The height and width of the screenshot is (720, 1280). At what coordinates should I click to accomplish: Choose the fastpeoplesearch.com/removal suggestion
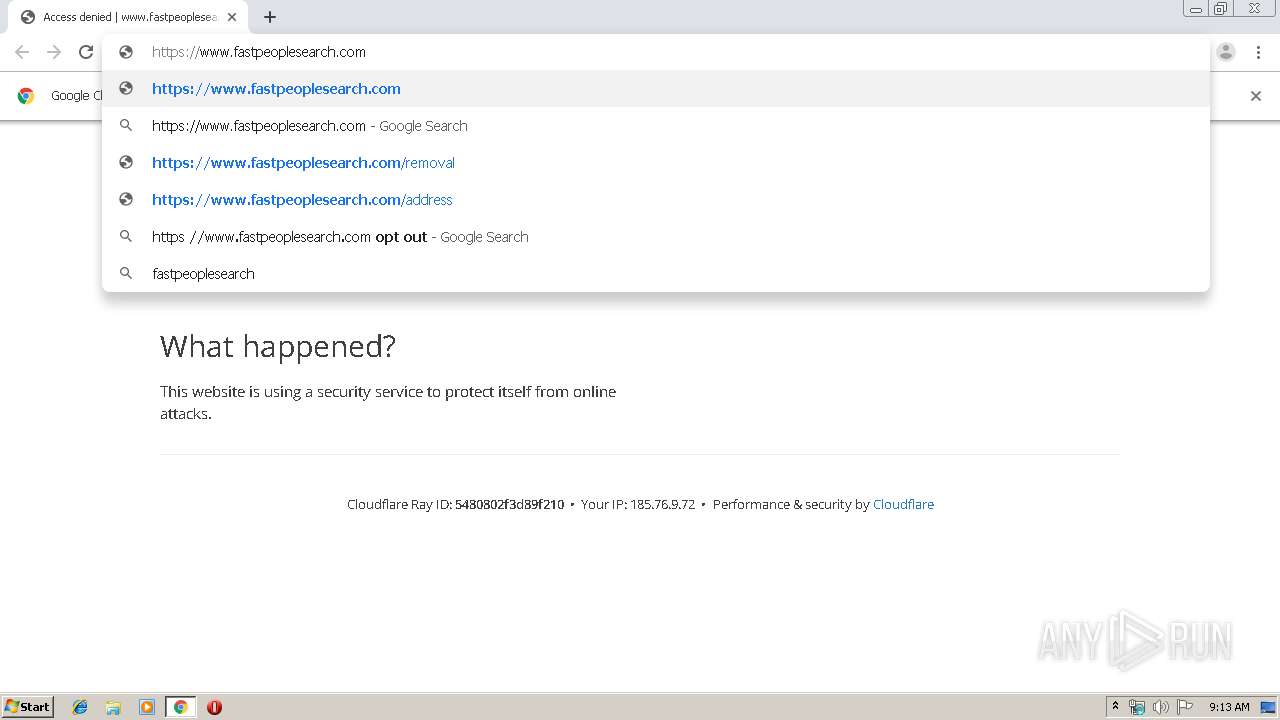pyautogui.click(x=655, y=163)
